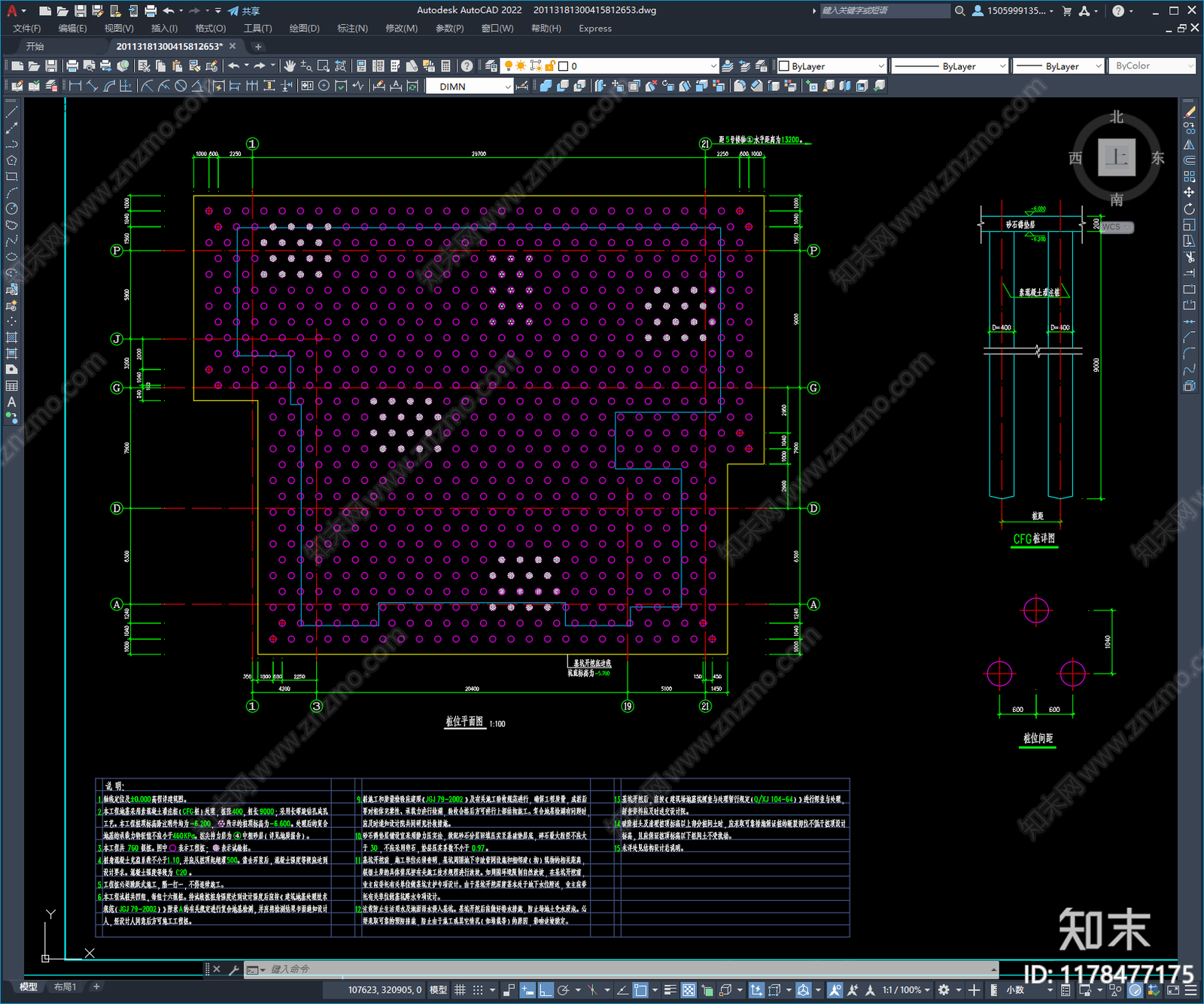Click the Undo arrow in quick access toolbar
Image resolution: width=1204 pixels, height=1004 pixels.
pos(169,11)
